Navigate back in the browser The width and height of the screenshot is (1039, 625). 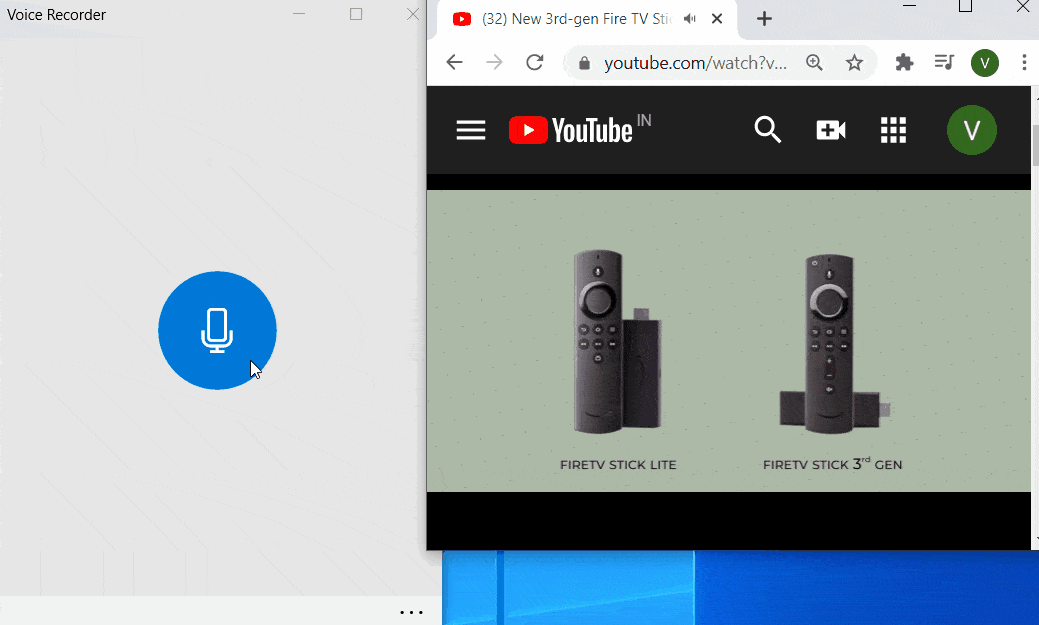click(x=454, y=62)
